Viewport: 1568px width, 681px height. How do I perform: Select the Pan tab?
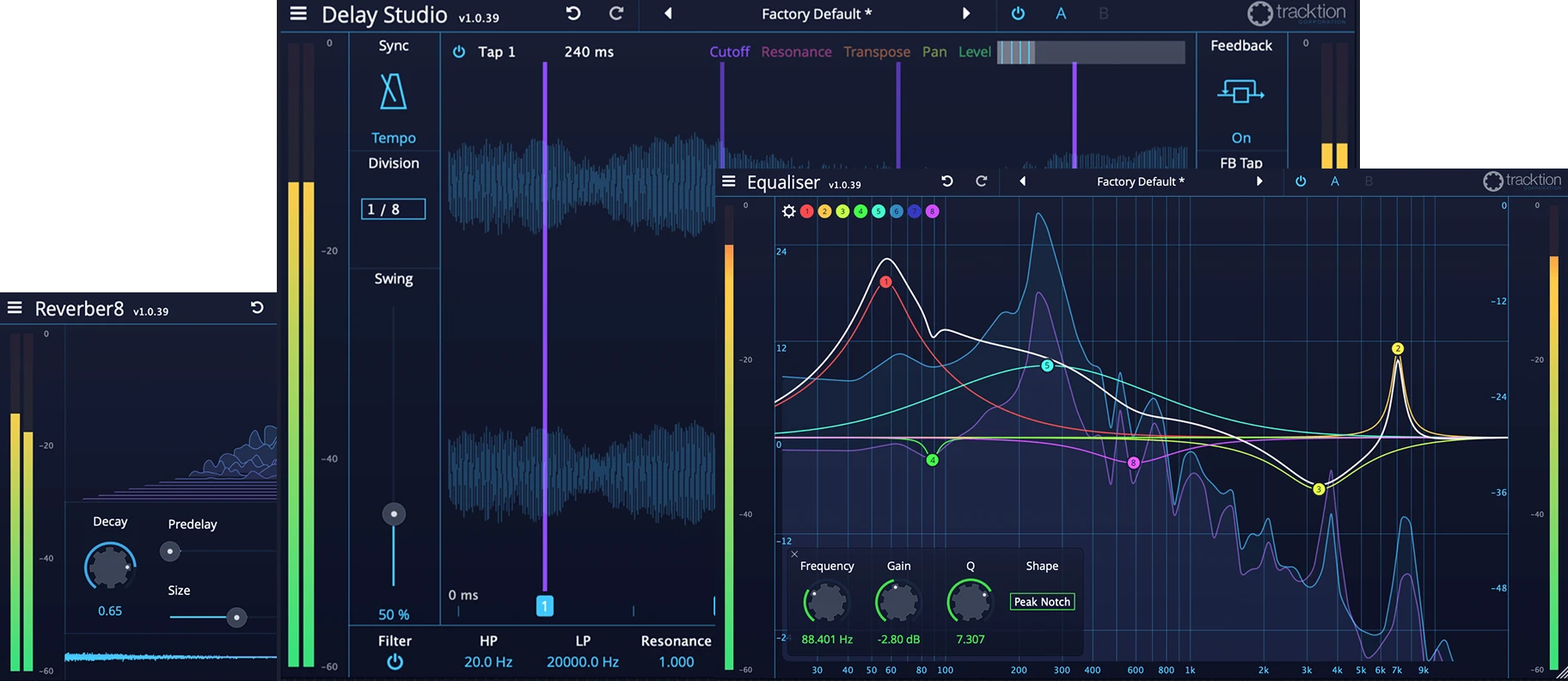coord(934,52)
